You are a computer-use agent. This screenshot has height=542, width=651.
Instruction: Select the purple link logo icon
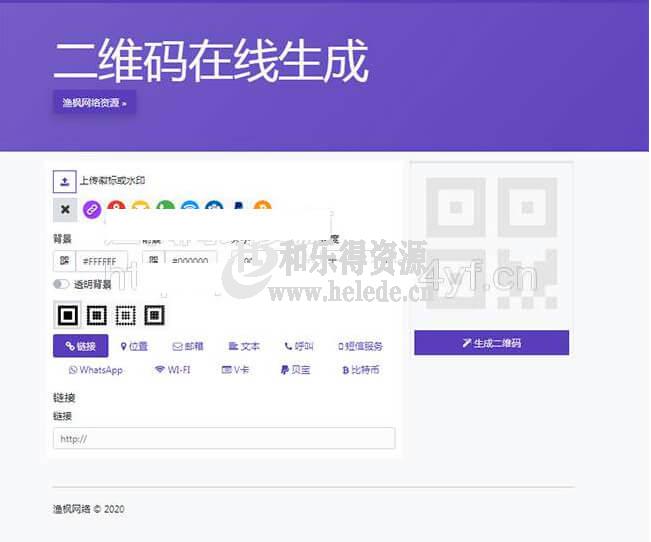[x=92, y=209]
